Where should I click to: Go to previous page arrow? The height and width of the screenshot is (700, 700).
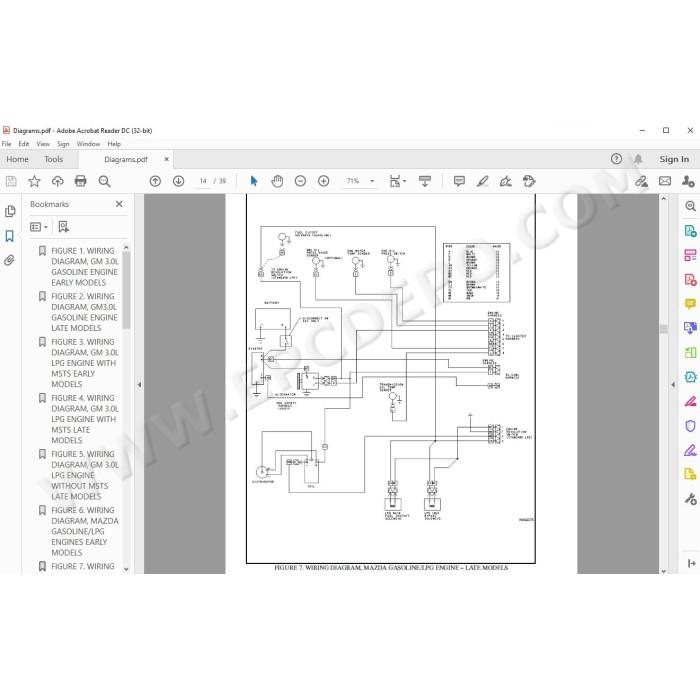pyautogui.click(x=155, y=181)
